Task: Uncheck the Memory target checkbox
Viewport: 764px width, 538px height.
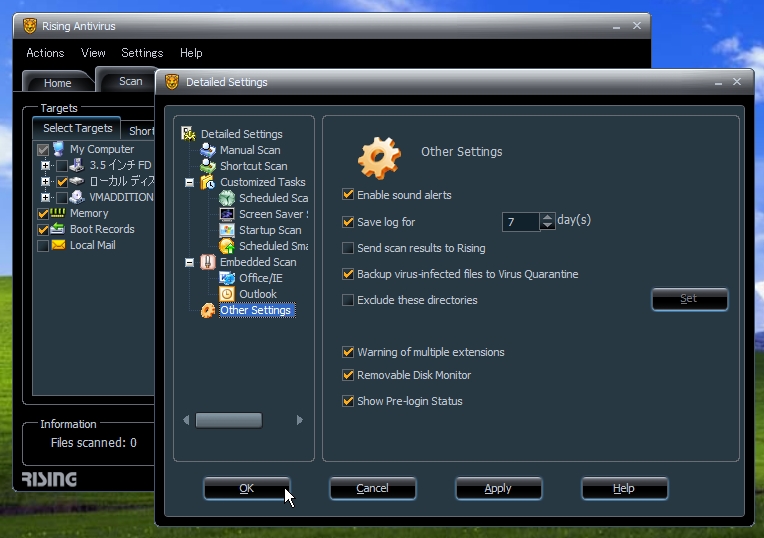Action: point(43,213)
